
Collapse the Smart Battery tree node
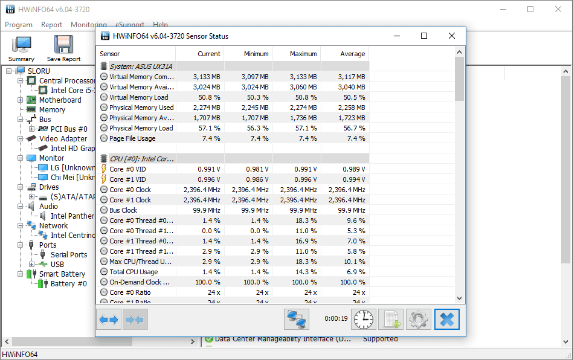point(20,274)
